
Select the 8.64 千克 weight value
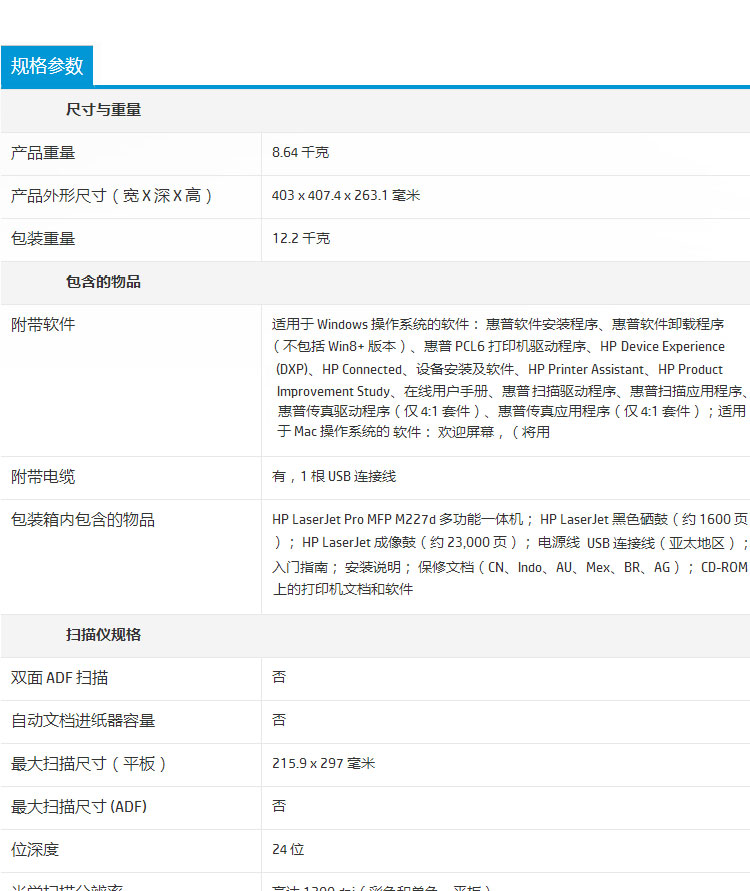click(x=301, y=152)
